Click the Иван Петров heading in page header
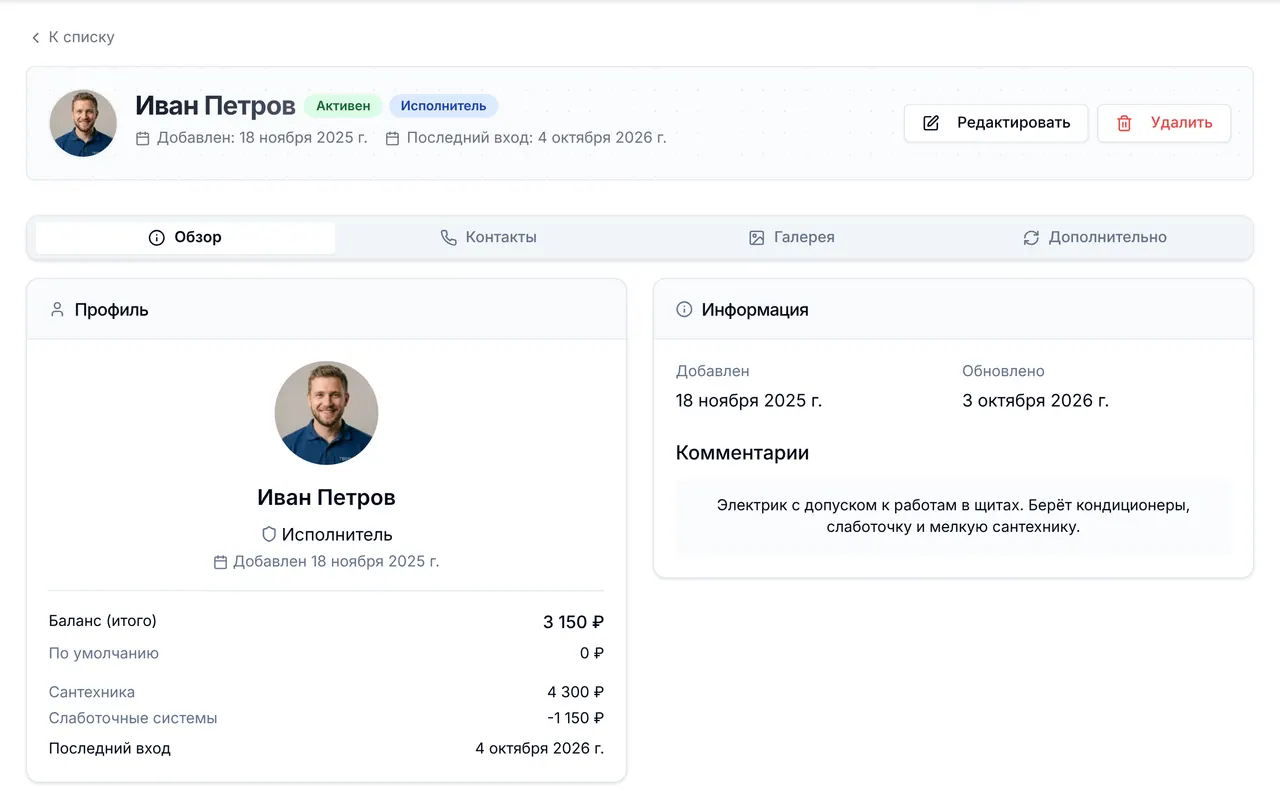1280x800 pixels. (x=215, y=106)
